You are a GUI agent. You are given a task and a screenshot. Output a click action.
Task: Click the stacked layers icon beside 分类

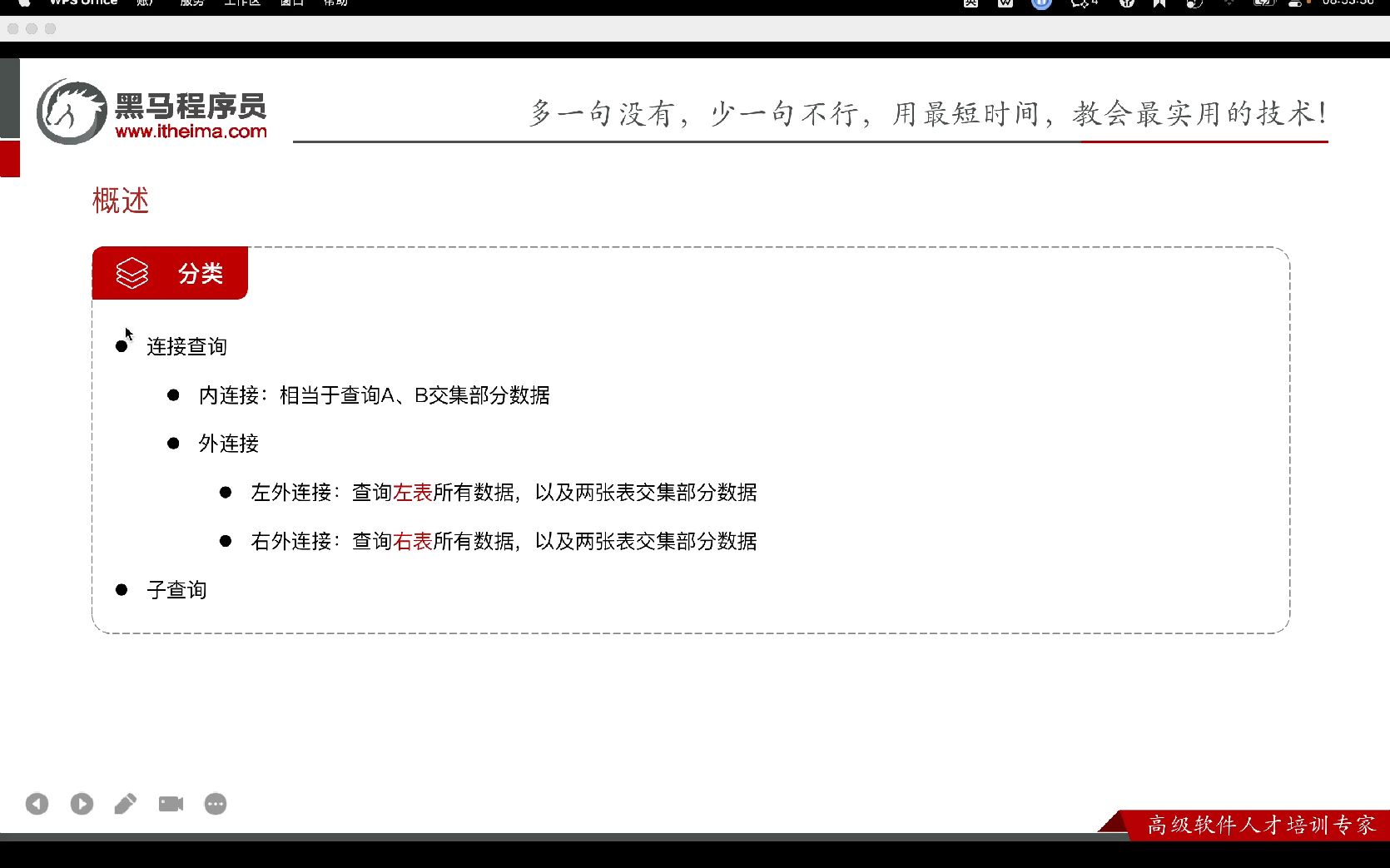click(x=132, y=273)
